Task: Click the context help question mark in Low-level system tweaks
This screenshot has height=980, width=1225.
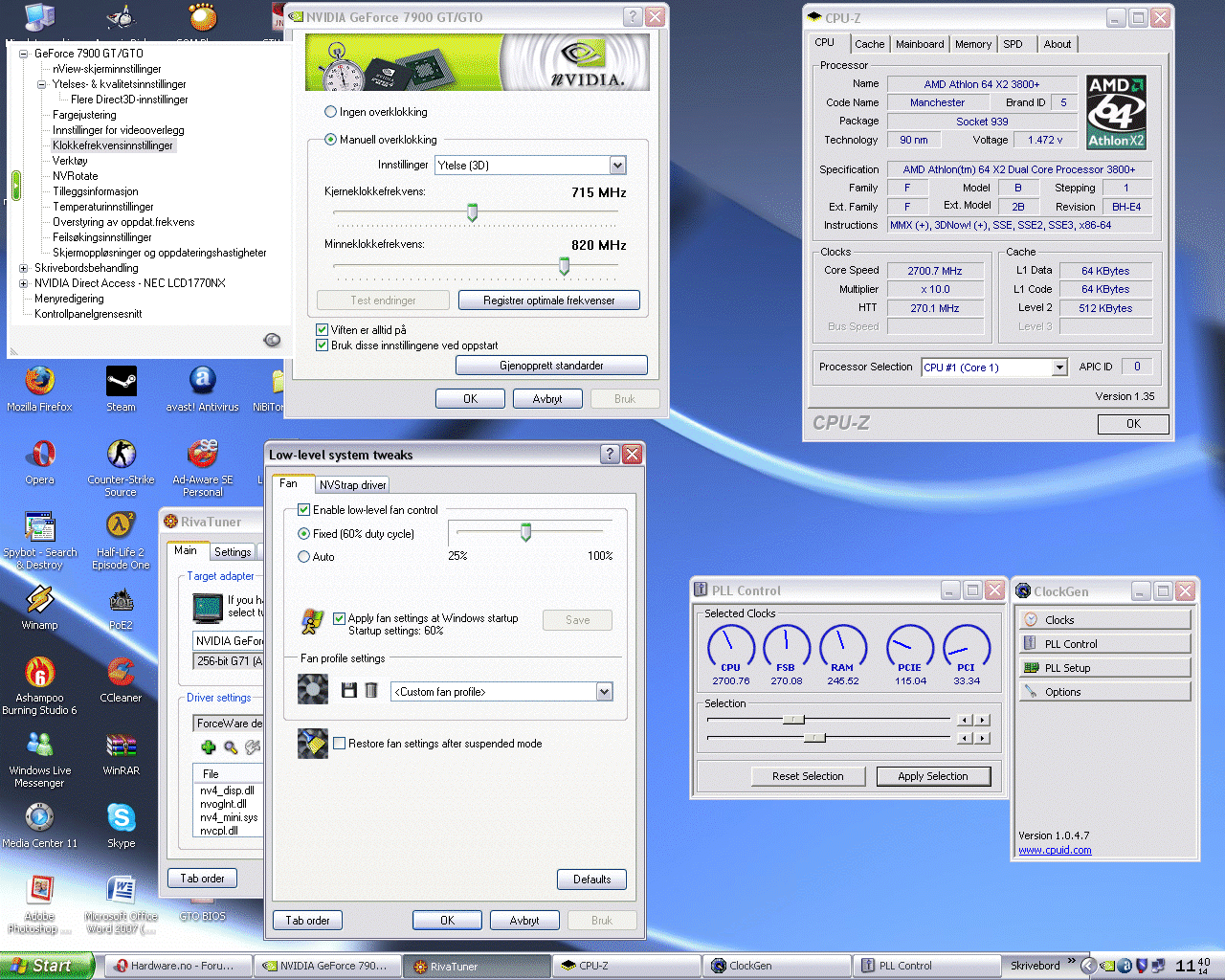Action: coord(610,454)
